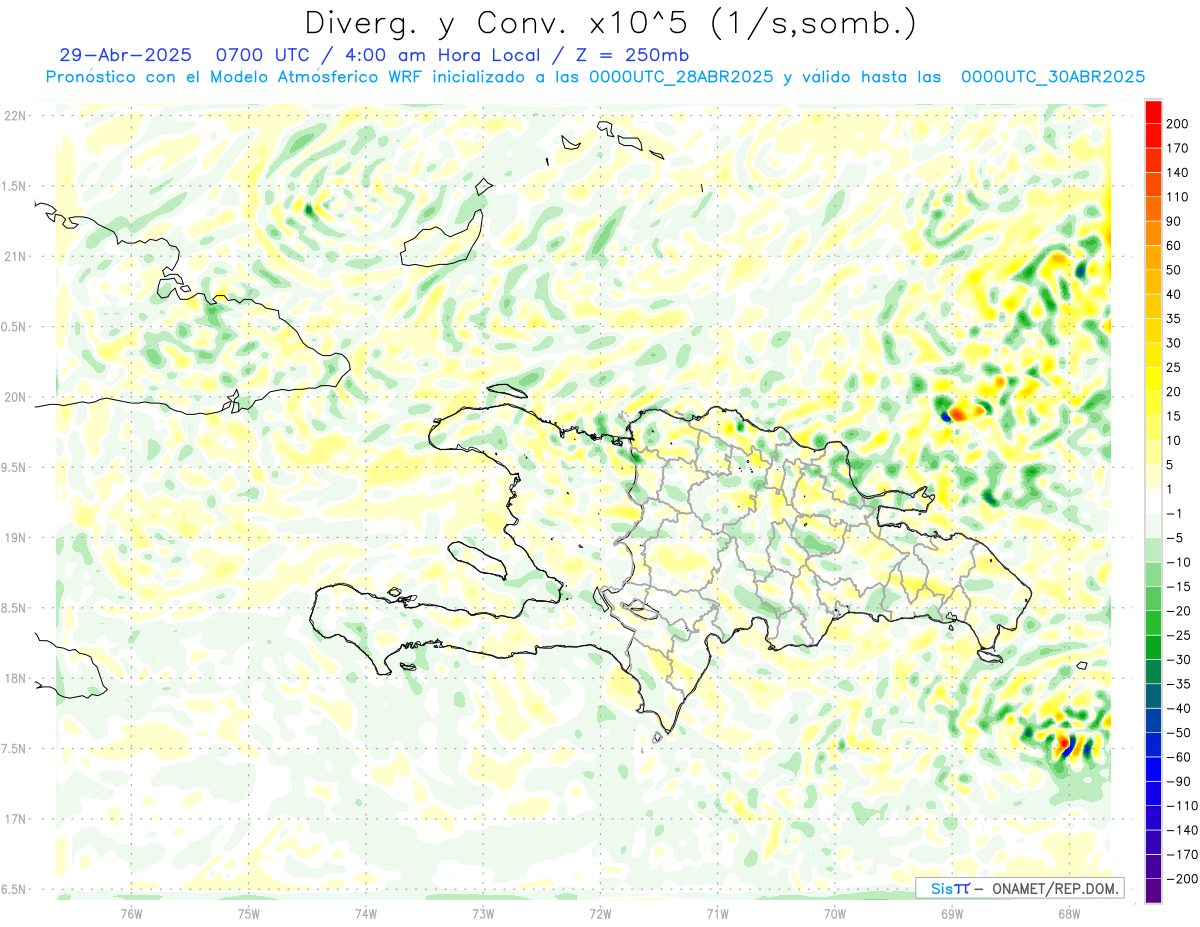Click the '72W' longitude label
Image resolution: width=1200 pixels, height=927 pixels.
click(600, 913)
